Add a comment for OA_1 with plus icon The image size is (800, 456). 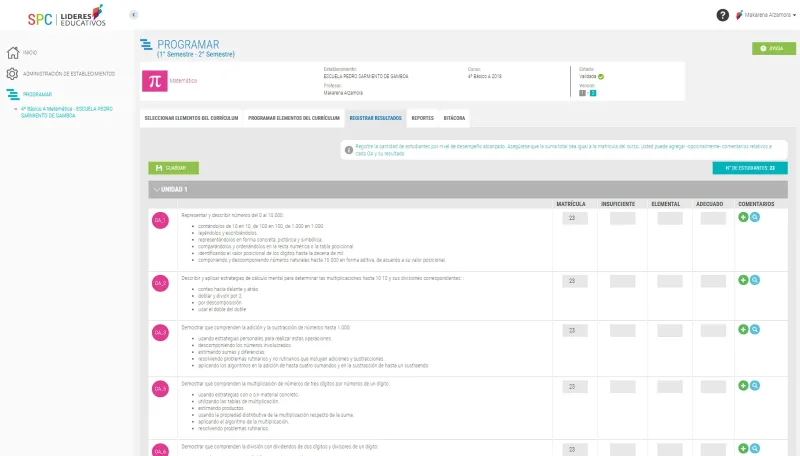point(743,217)
